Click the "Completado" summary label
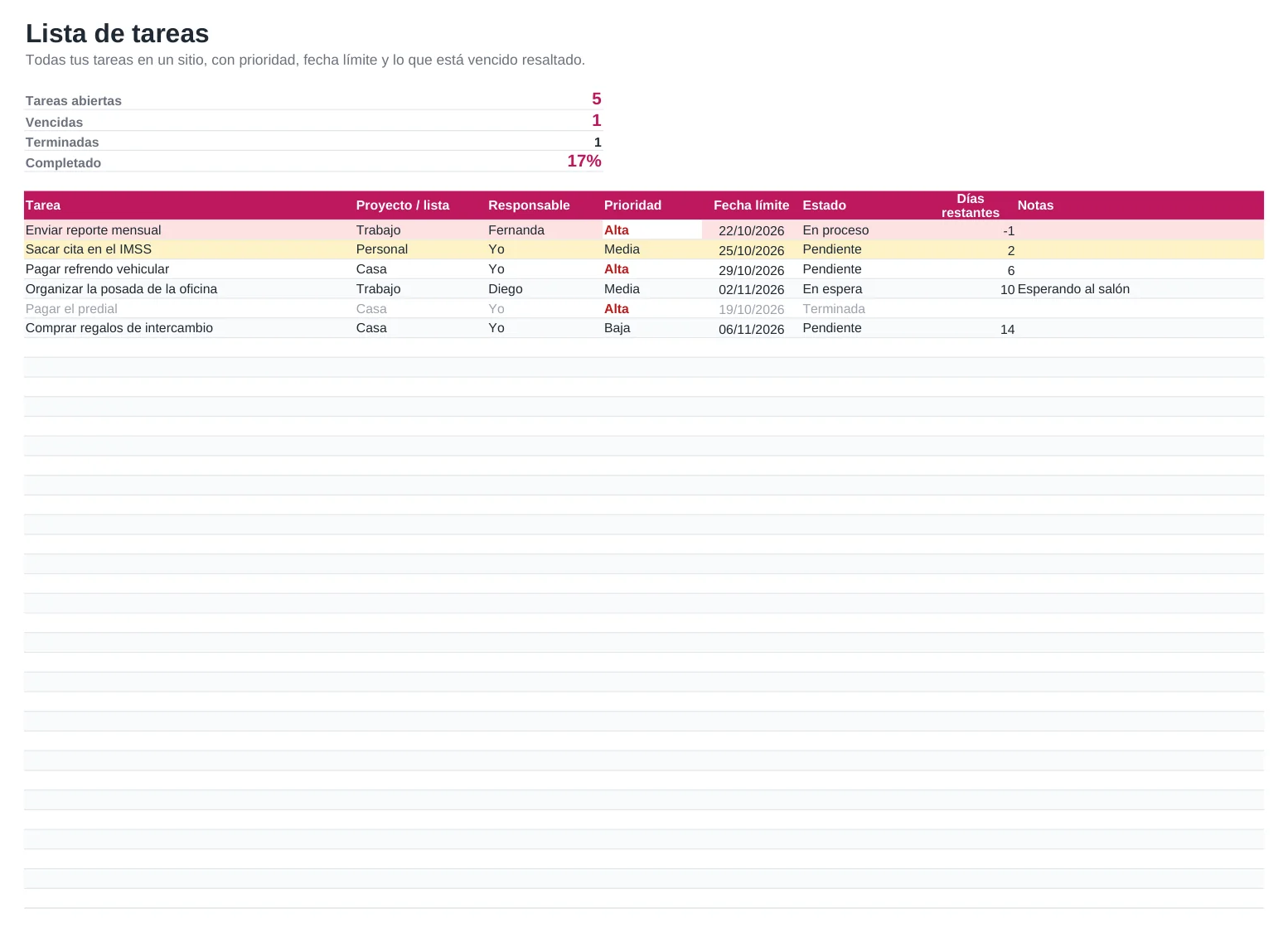Screen dimensions: 1288x932 (x=63, y=163)
